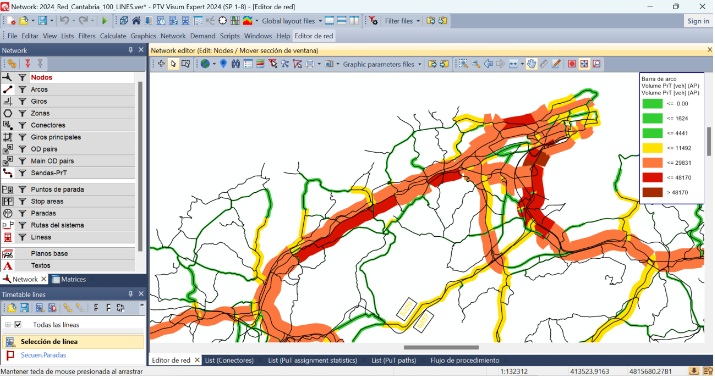
Task: Select Planos base in Network panel
Action: (x=49, y=254)
